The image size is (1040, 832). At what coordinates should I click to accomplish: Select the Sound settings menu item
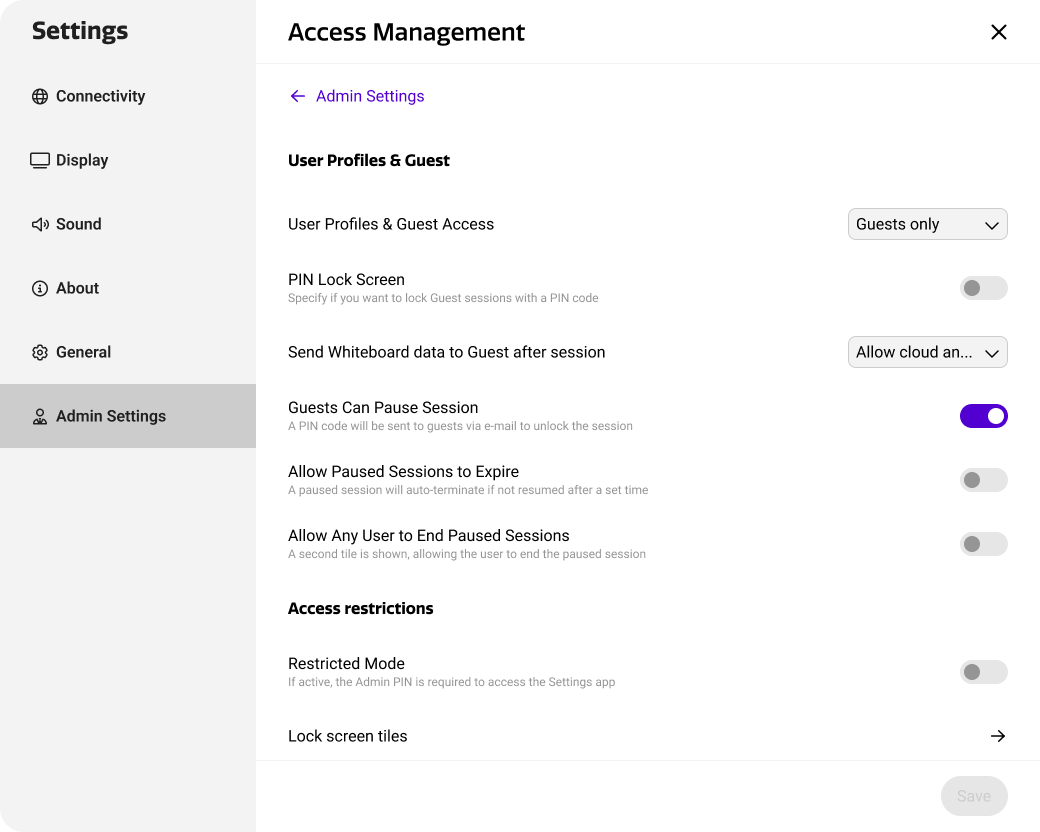point(79,224)
